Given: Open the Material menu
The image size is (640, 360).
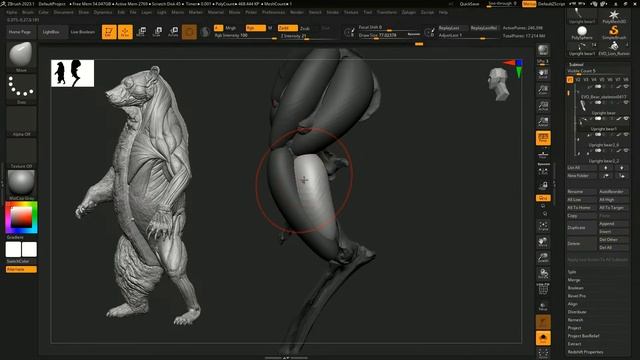Looking at the screenshot, I should click(x=216, y=12).
